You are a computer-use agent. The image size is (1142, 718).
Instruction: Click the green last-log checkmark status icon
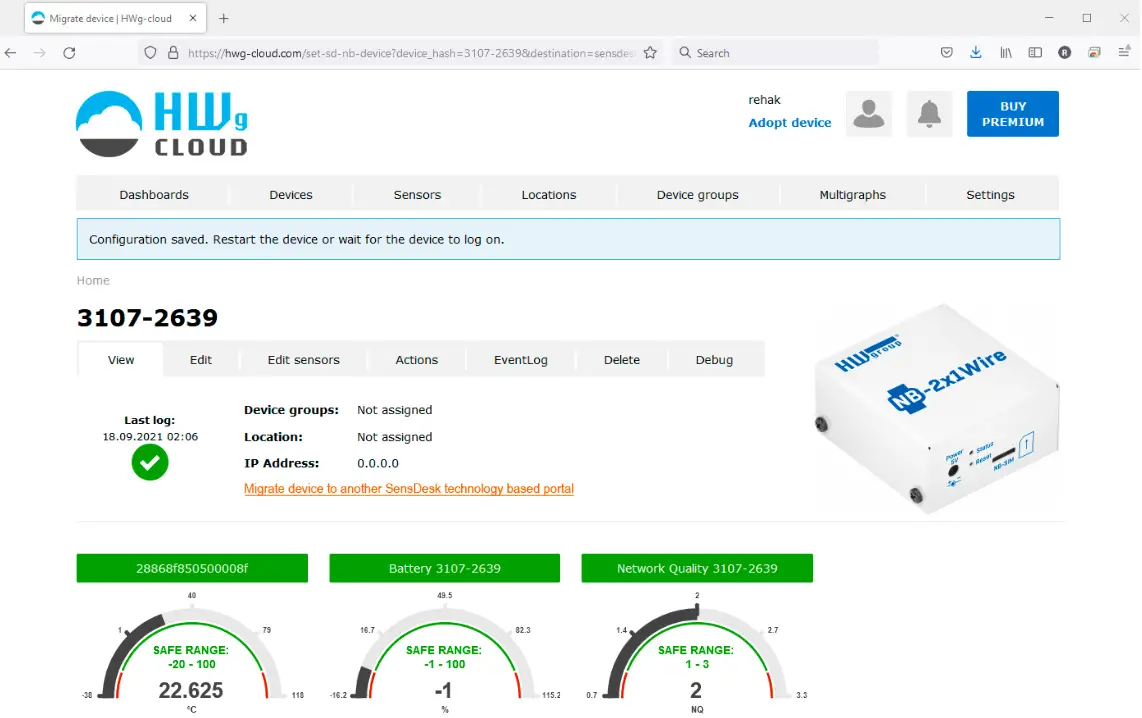coord(150,462)
